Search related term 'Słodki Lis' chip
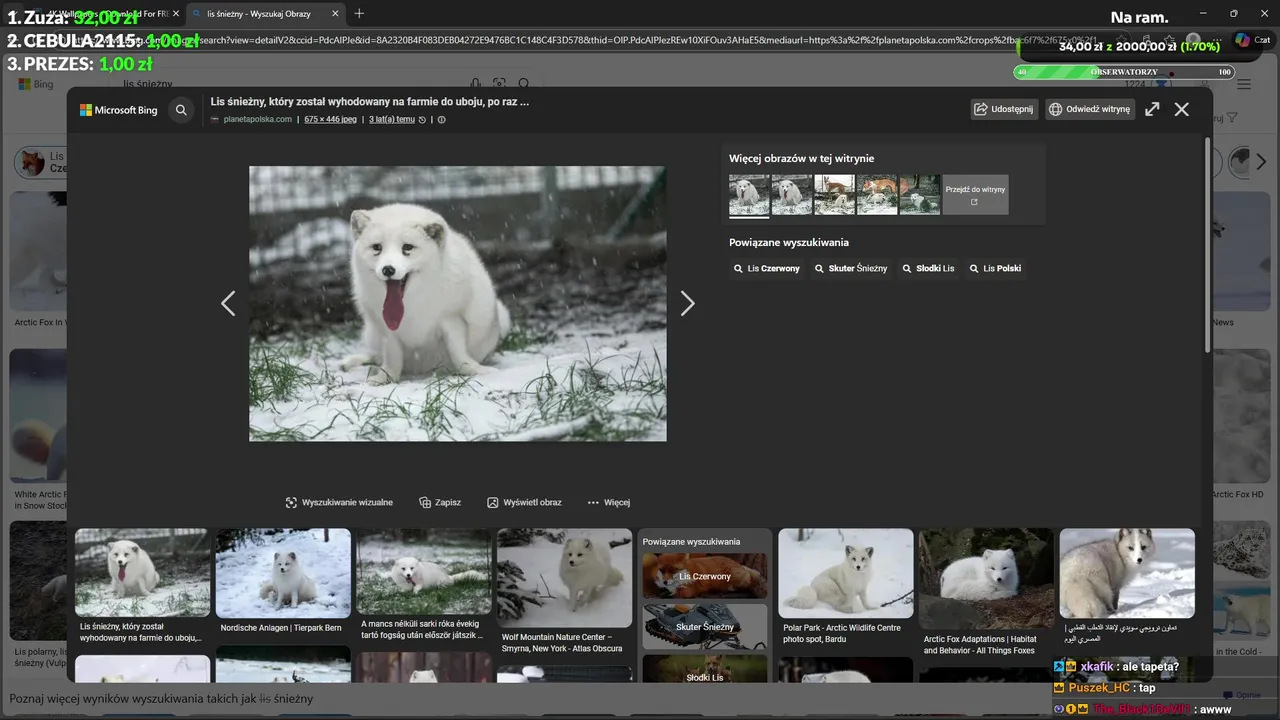The height and width of the screenshot is (720, 1280). point(929,268)
